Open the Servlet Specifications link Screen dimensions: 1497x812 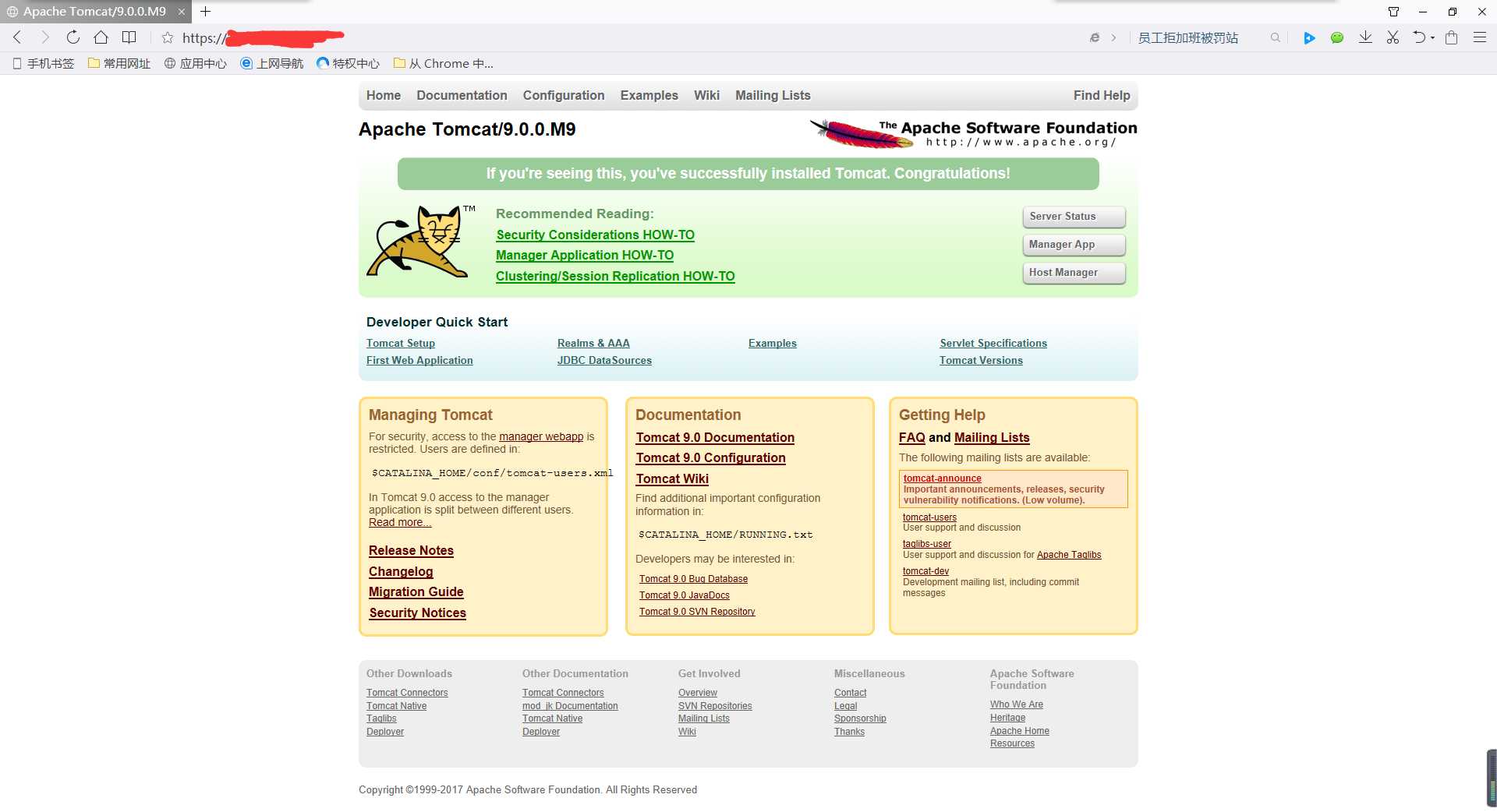click(993, 343)
